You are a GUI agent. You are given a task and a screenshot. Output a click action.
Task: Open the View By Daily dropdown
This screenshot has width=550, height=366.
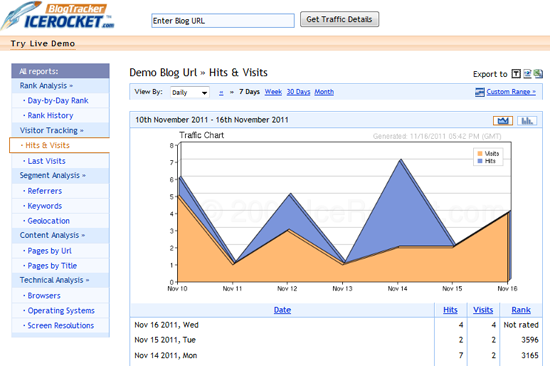coord(190,93)
